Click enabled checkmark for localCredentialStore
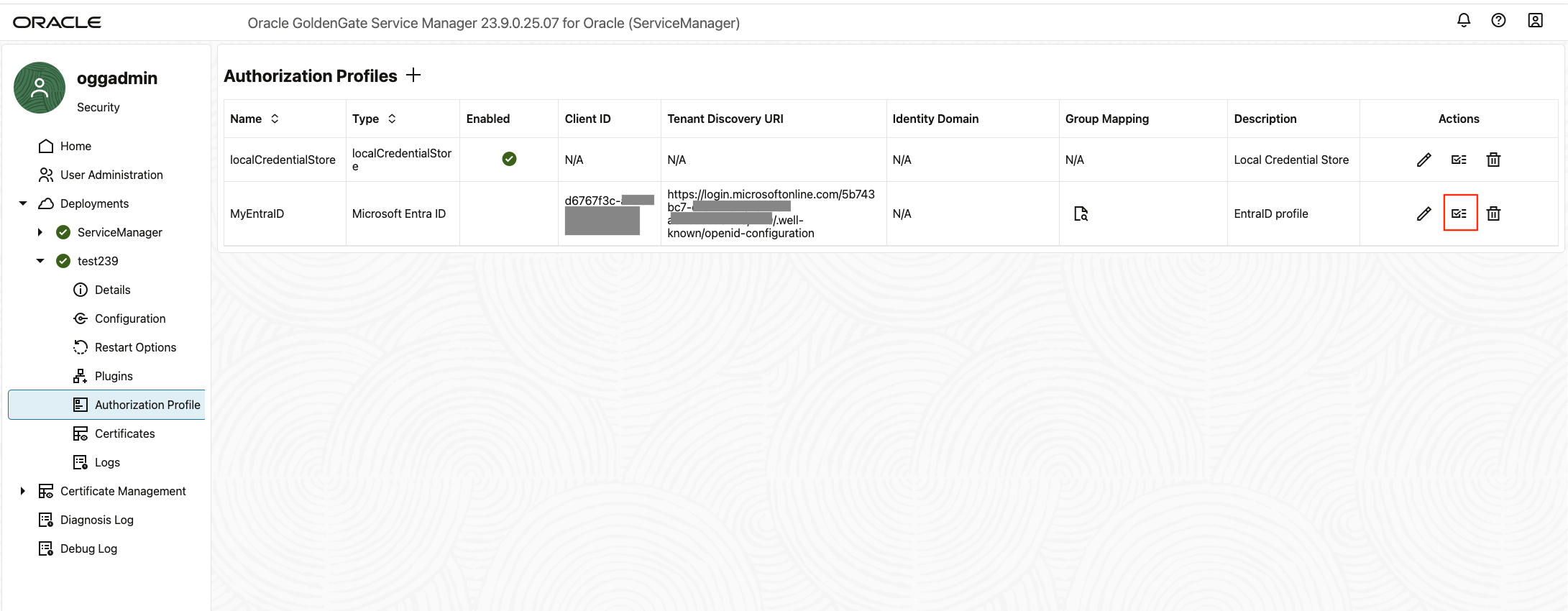1568x611 pixels. pyautogui.click(x=509, y=159)
